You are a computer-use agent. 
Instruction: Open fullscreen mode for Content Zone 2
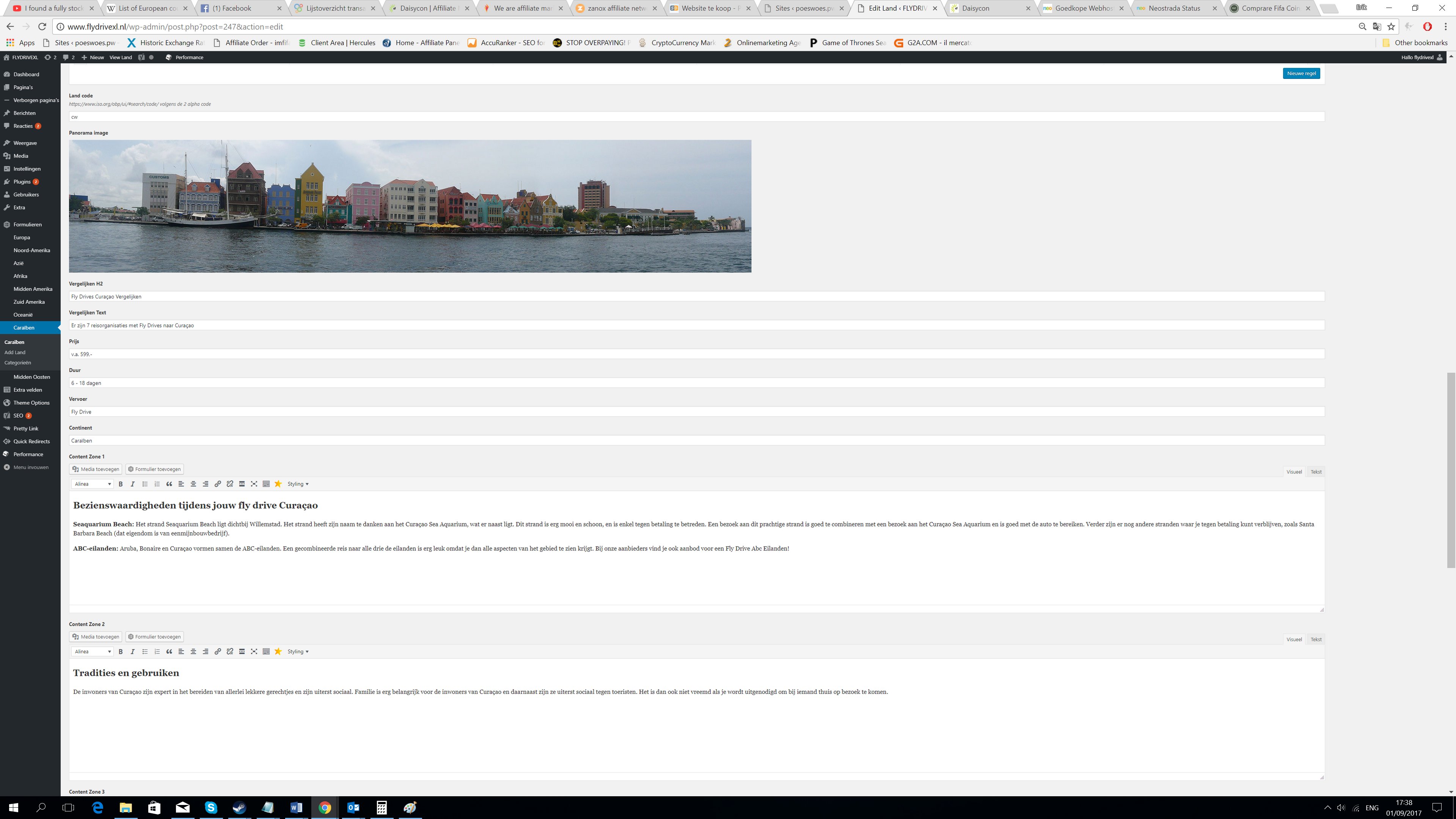(x=254, y=652)
